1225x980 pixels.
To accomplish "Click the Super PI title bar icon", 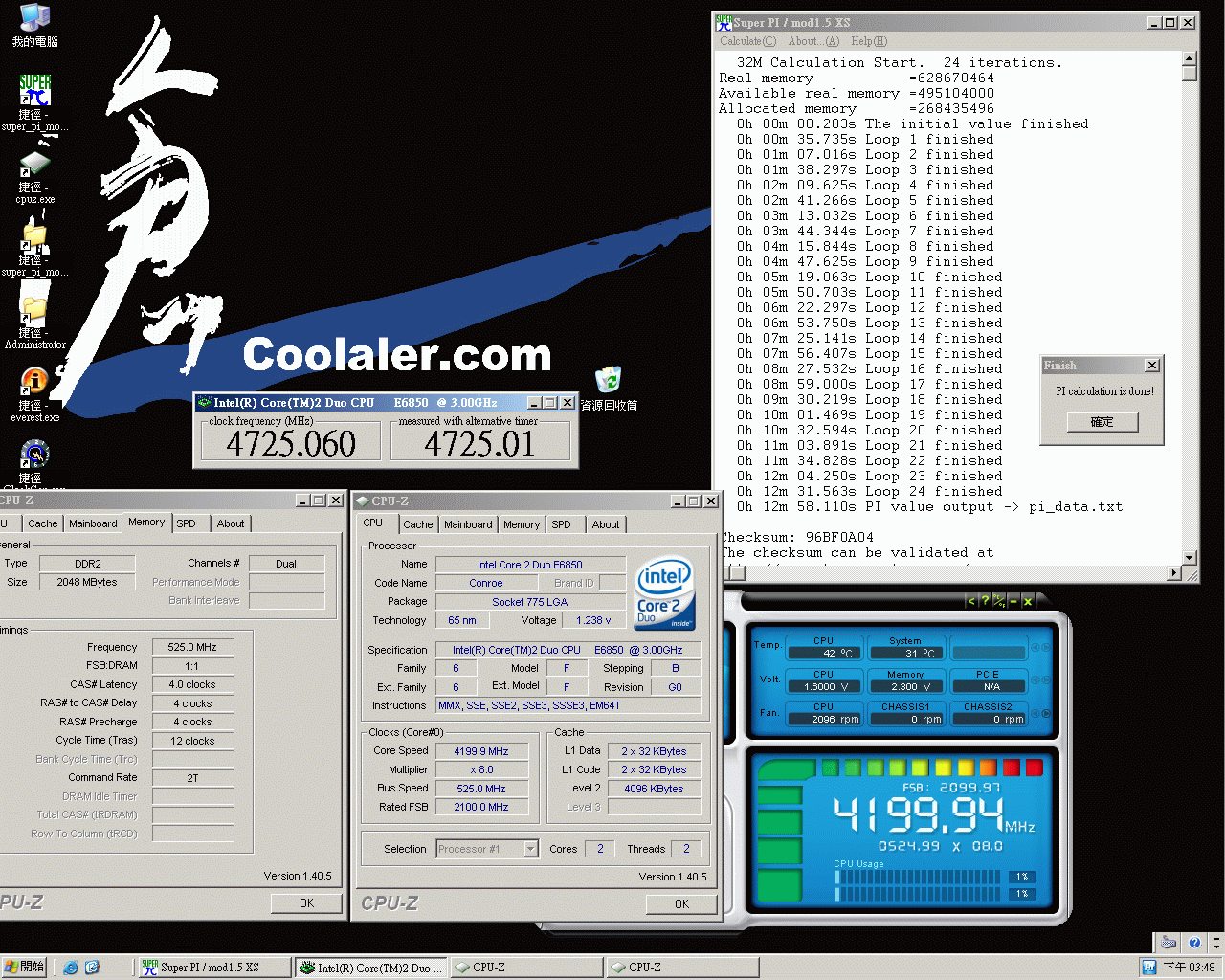I will tap(724, 22).
